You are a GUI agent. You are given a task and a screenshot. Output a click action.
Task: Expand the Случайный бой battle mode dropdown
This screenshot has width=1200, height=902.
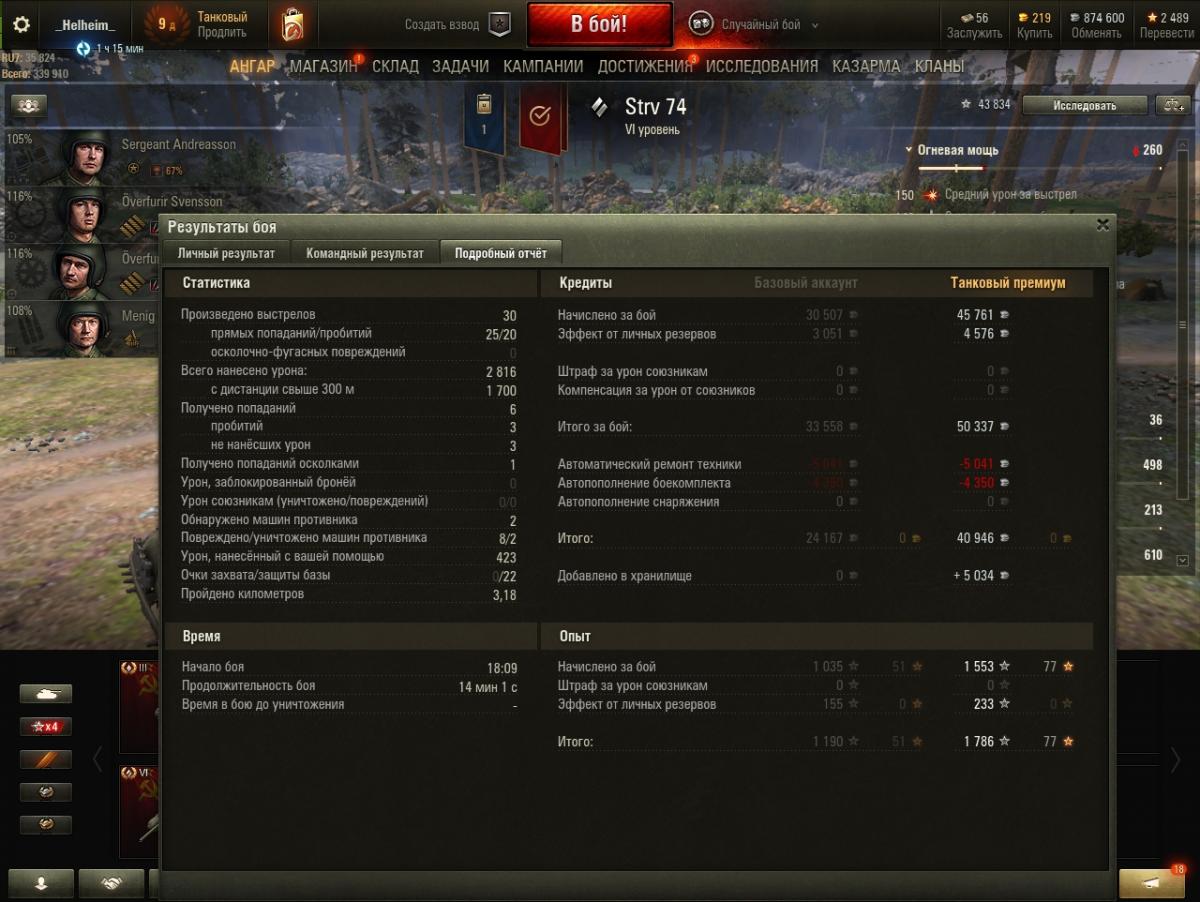(756, 25)
